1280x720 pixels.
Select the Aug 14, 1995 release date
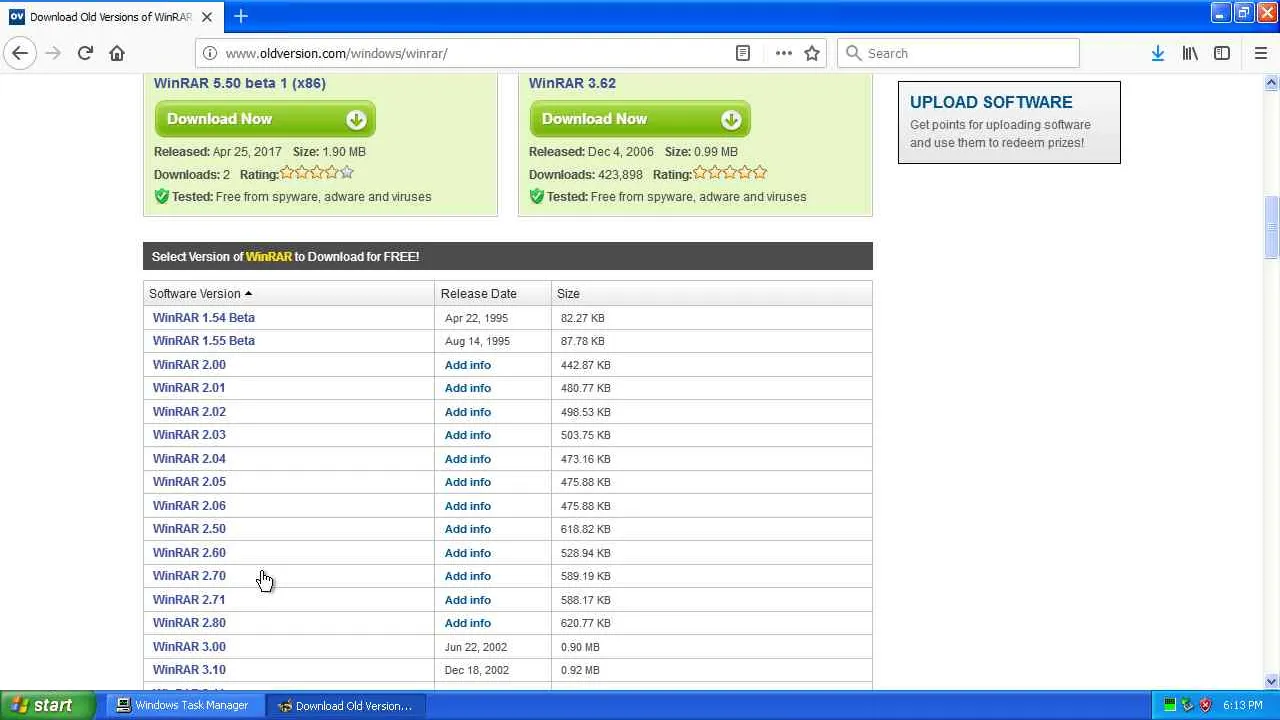click(x=477, y=341)
